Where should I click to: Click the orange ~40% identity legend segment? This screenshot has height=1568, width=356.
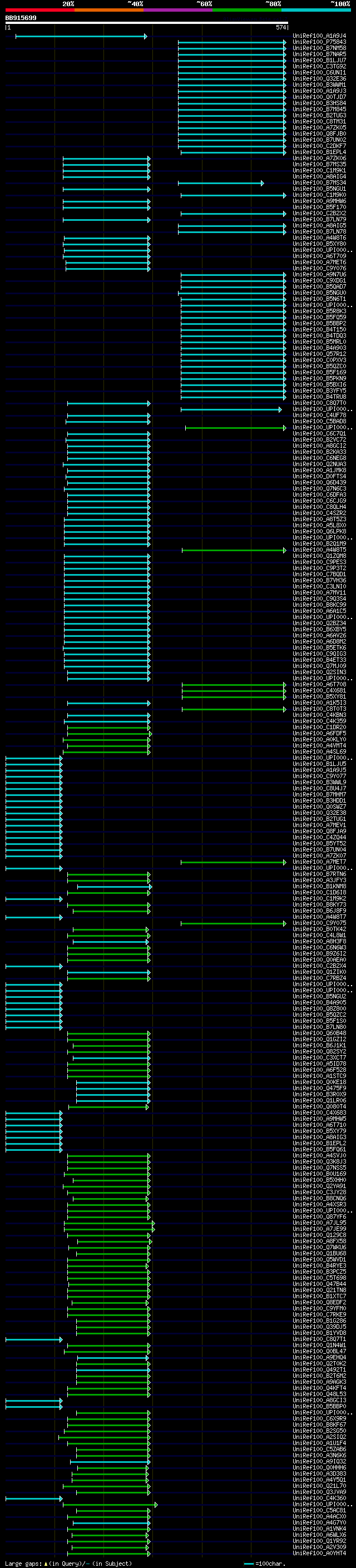pos(109,11)
